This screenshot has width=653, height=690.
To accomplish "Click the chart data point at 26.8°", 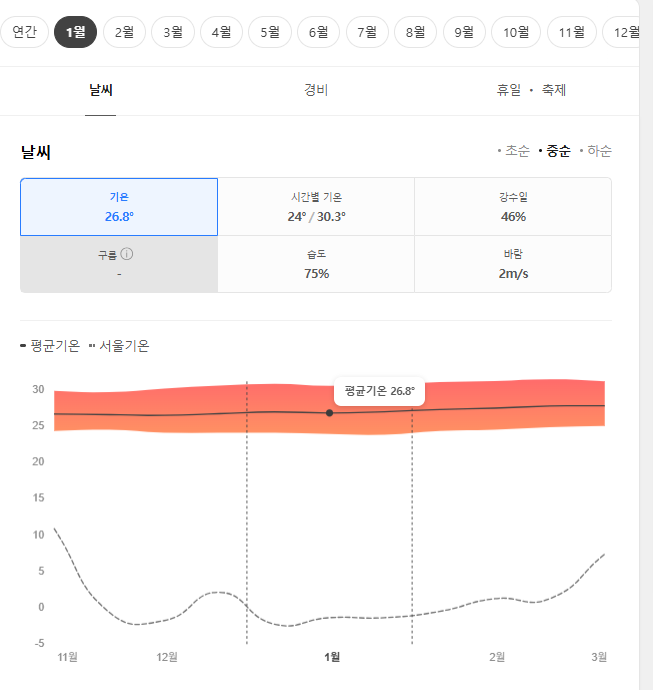I will pos(329,413).
